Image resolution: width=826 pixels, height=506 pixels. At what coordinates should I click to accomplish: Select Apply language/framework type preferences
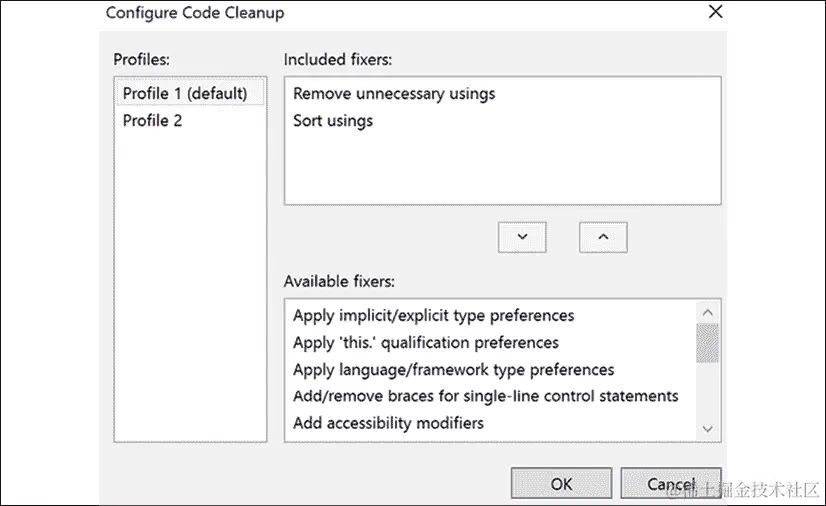tap(453, 370)
